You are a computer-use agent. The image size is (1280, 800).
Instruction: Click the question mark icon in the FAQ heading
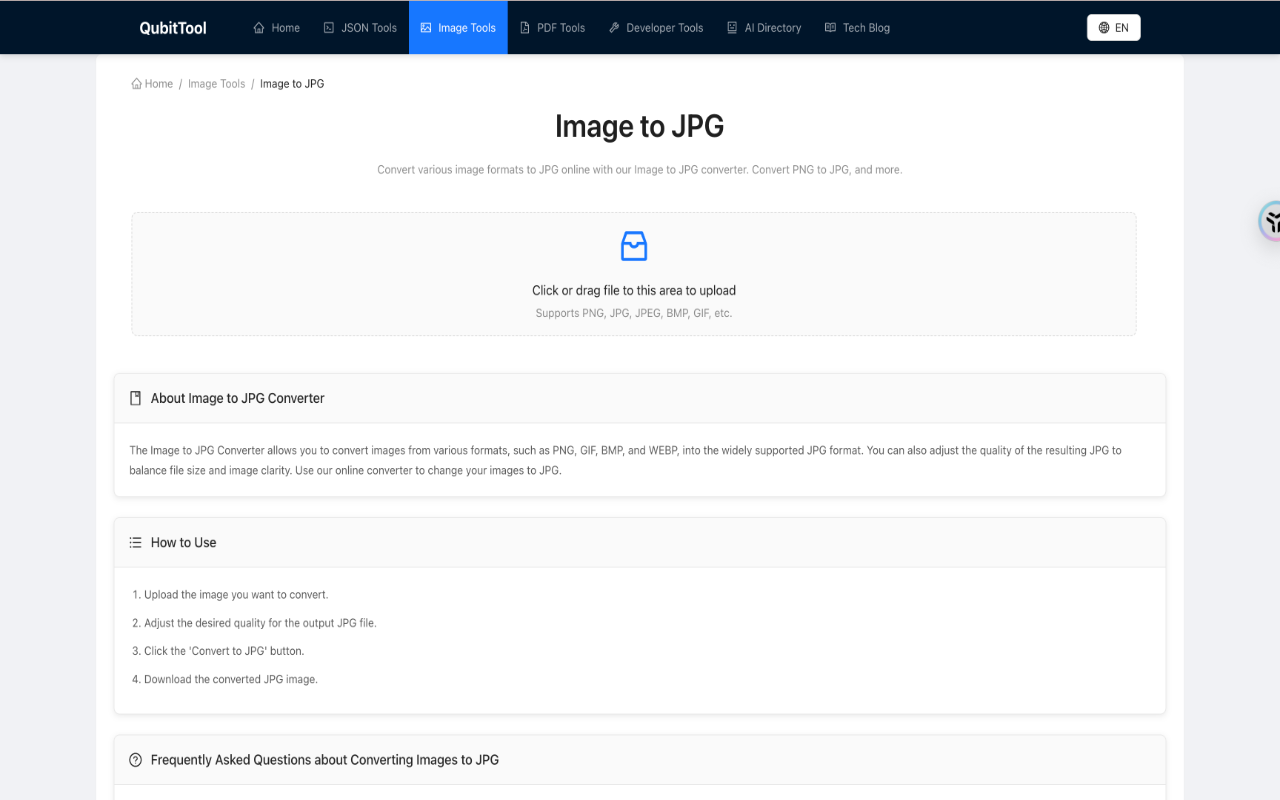[134, 759]
